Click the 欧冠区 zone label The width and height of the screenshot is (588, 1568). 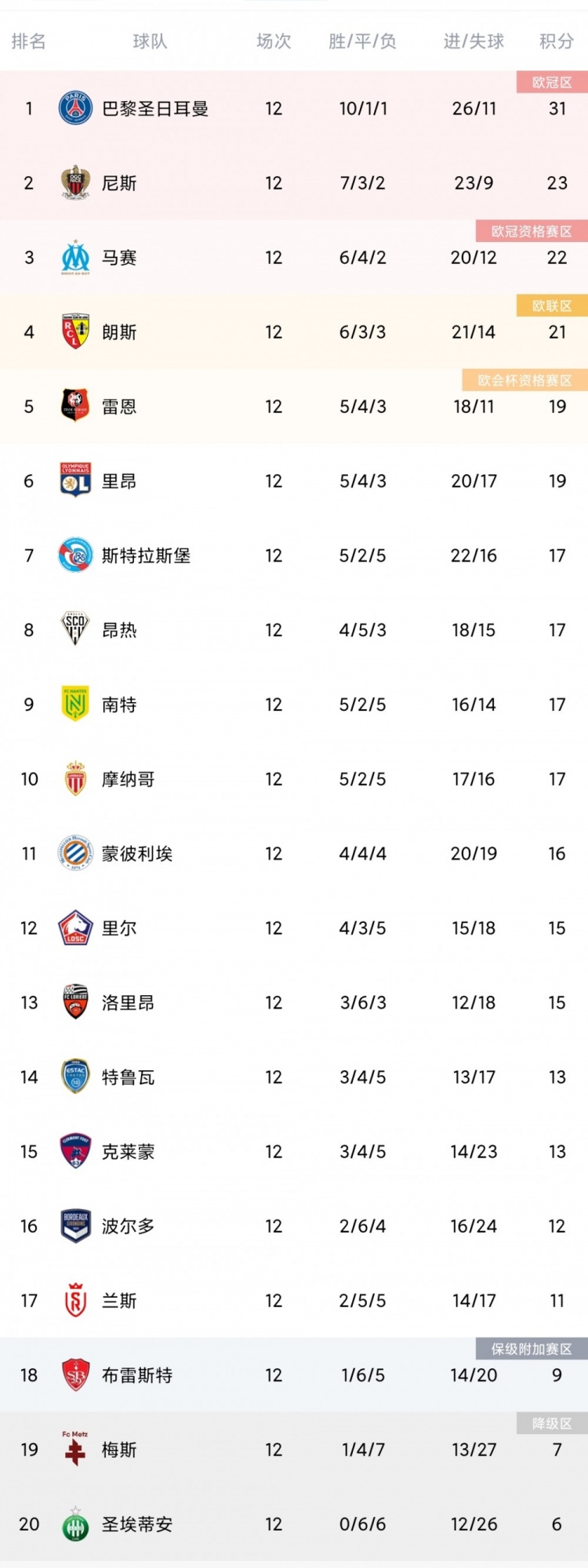tap(552, 82)
